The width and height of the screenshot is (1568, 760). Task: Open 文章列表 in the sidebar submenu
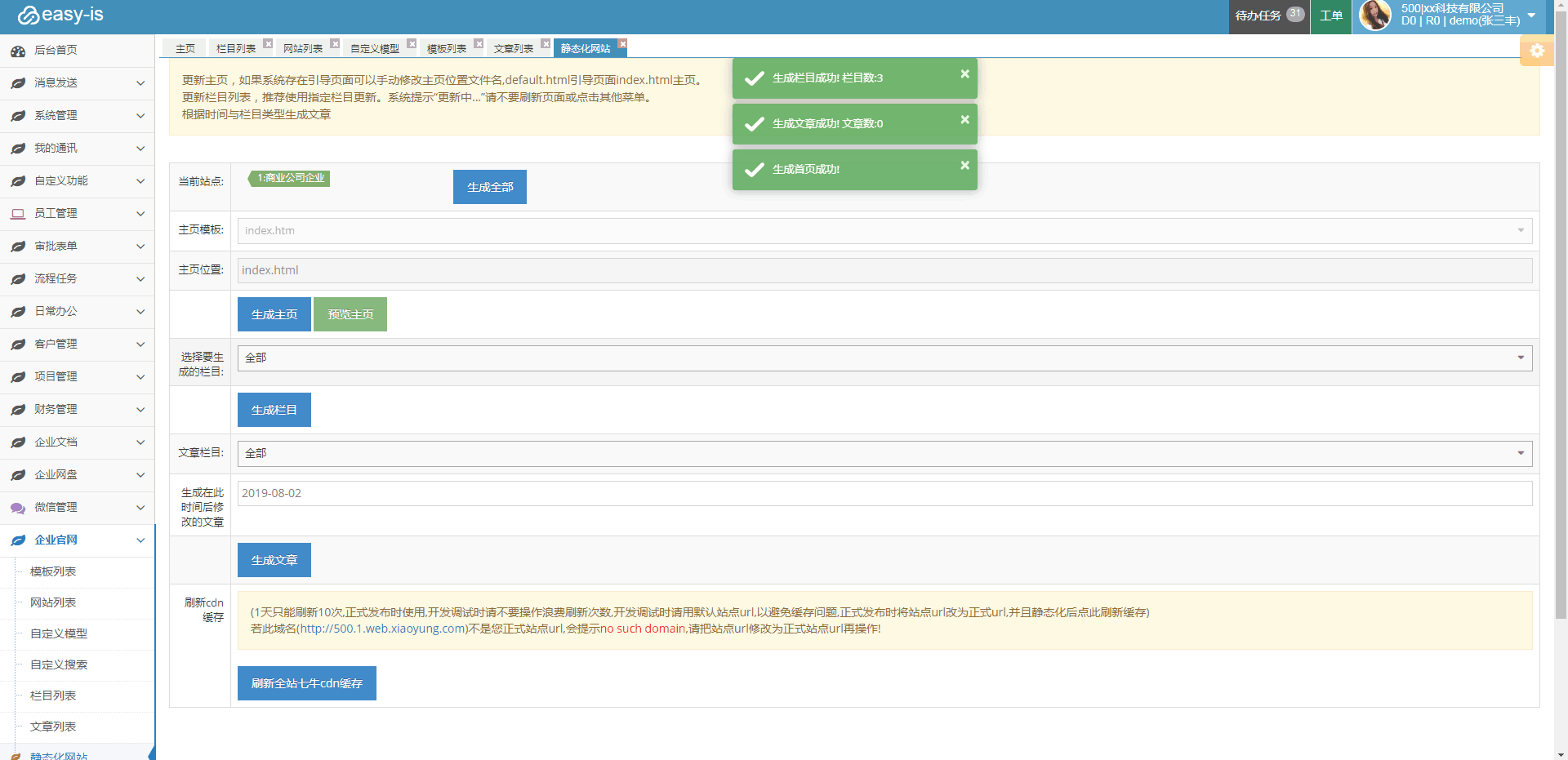[x=53, y=727]
